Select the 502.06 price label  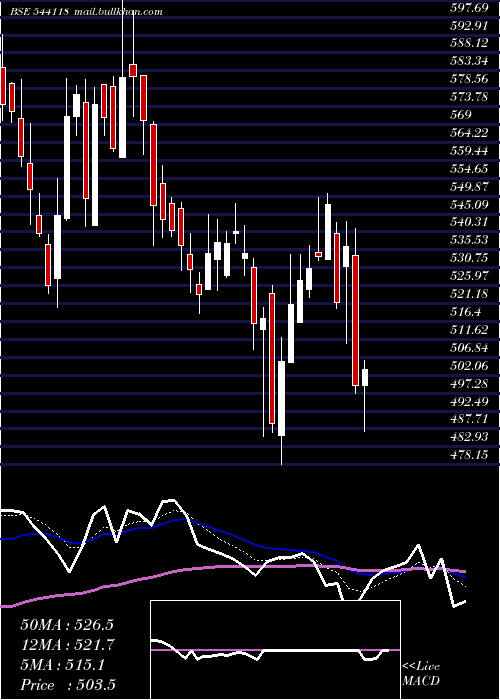(469, 366)
